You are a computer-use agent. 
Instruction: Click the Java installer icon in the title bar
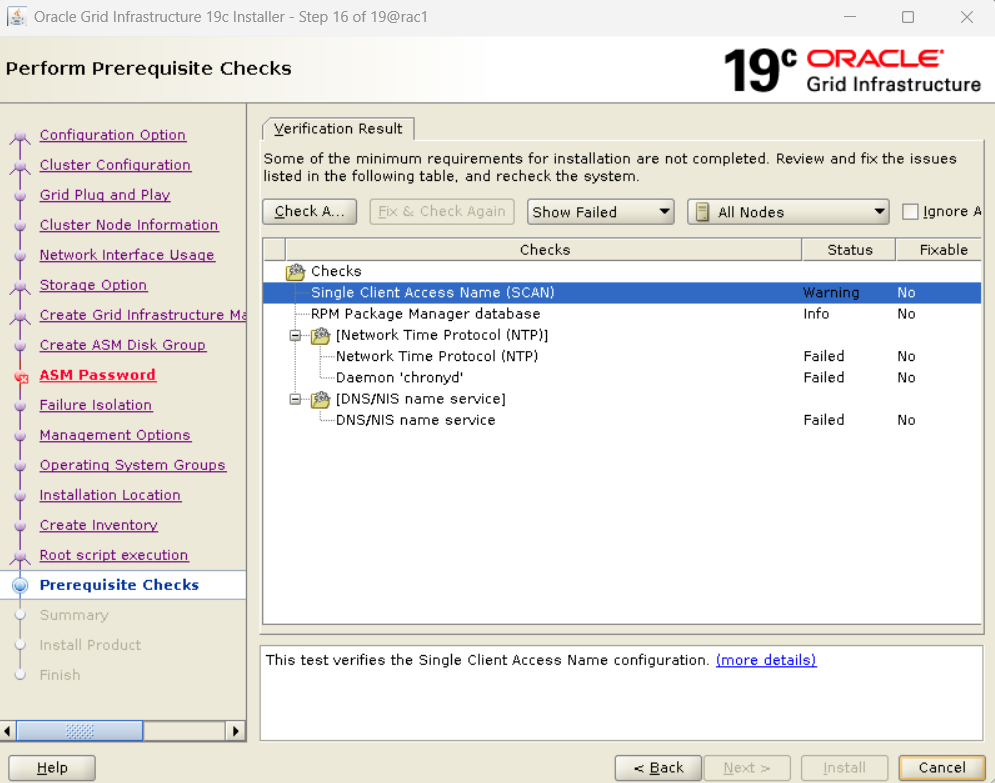(16, 16)
